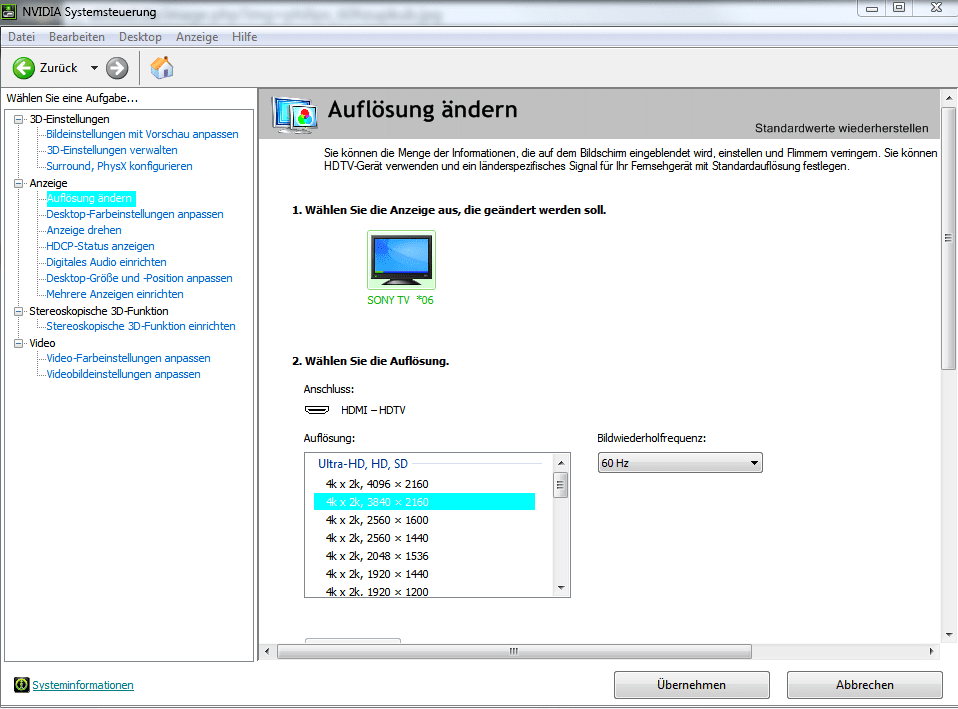Open the Desktop menu
This screenshot has height=709, width=958.
[x=141, y=37]
